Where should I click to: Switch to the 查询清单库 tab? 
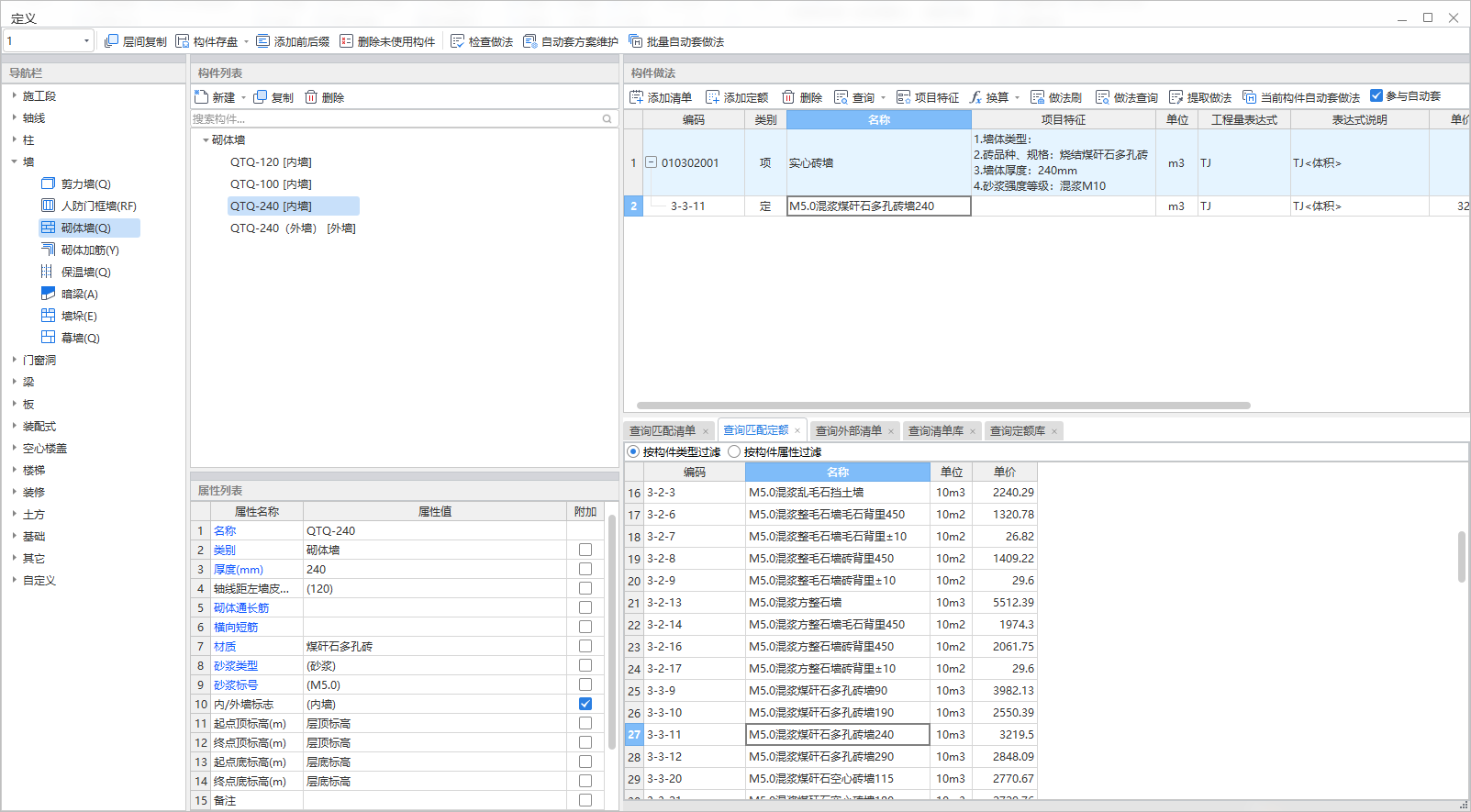tap(936, 430)
